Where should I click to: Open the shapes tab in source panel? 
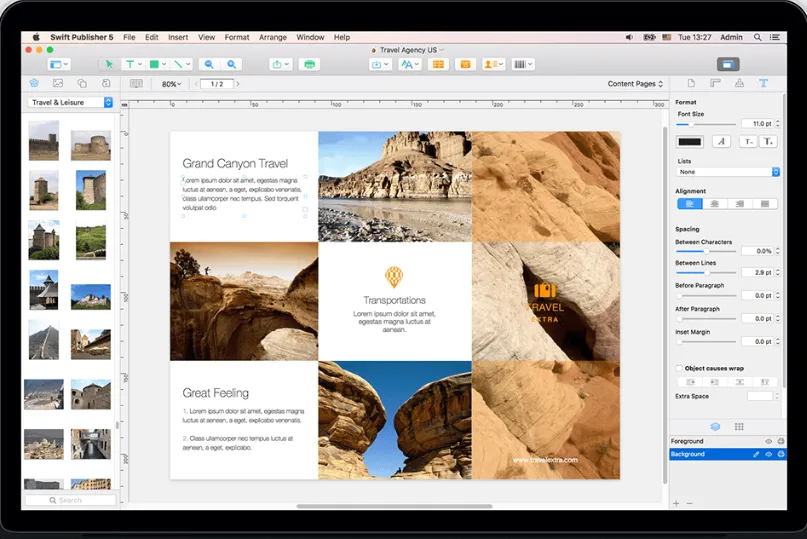pyautogui.click(x=82, y=83)
